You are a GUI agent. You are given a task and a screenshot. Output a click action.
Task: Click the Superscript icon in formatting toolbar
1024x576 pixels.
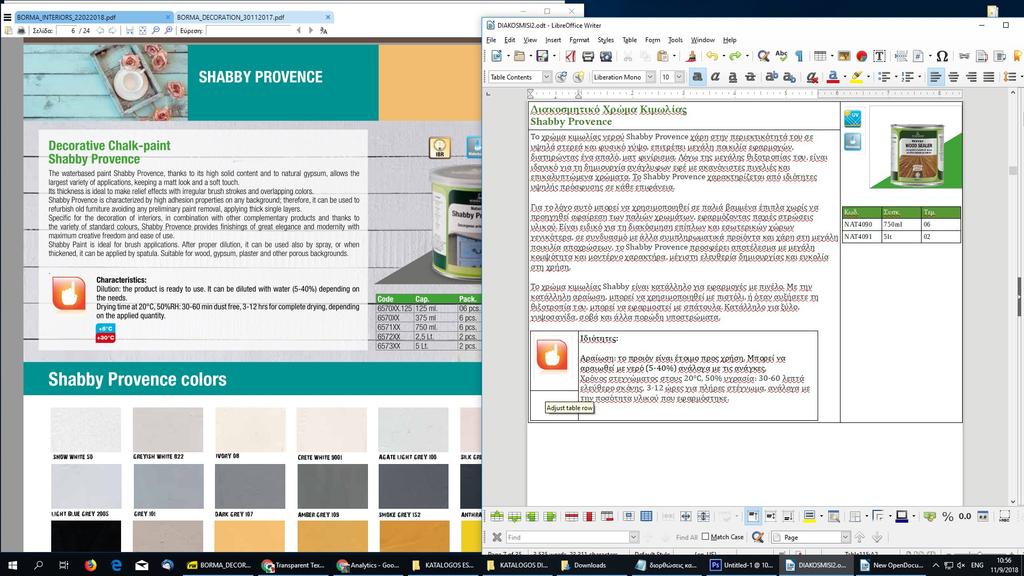(771, 77)
